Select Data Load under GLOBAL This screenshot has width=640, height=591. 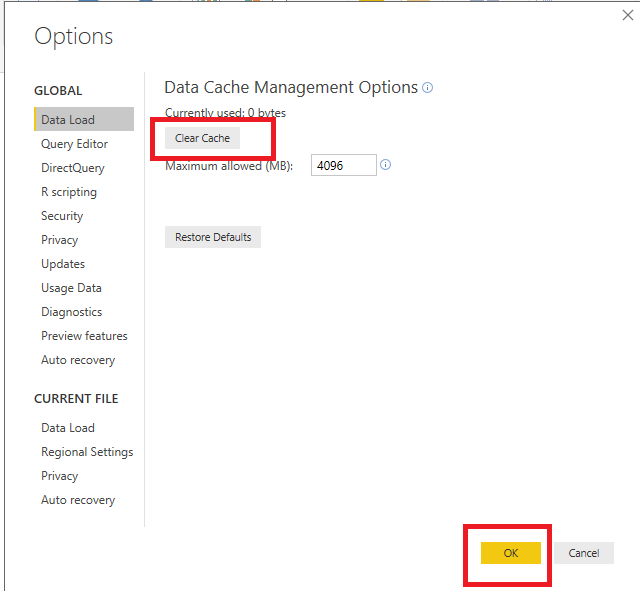click(x=68, y=120)
